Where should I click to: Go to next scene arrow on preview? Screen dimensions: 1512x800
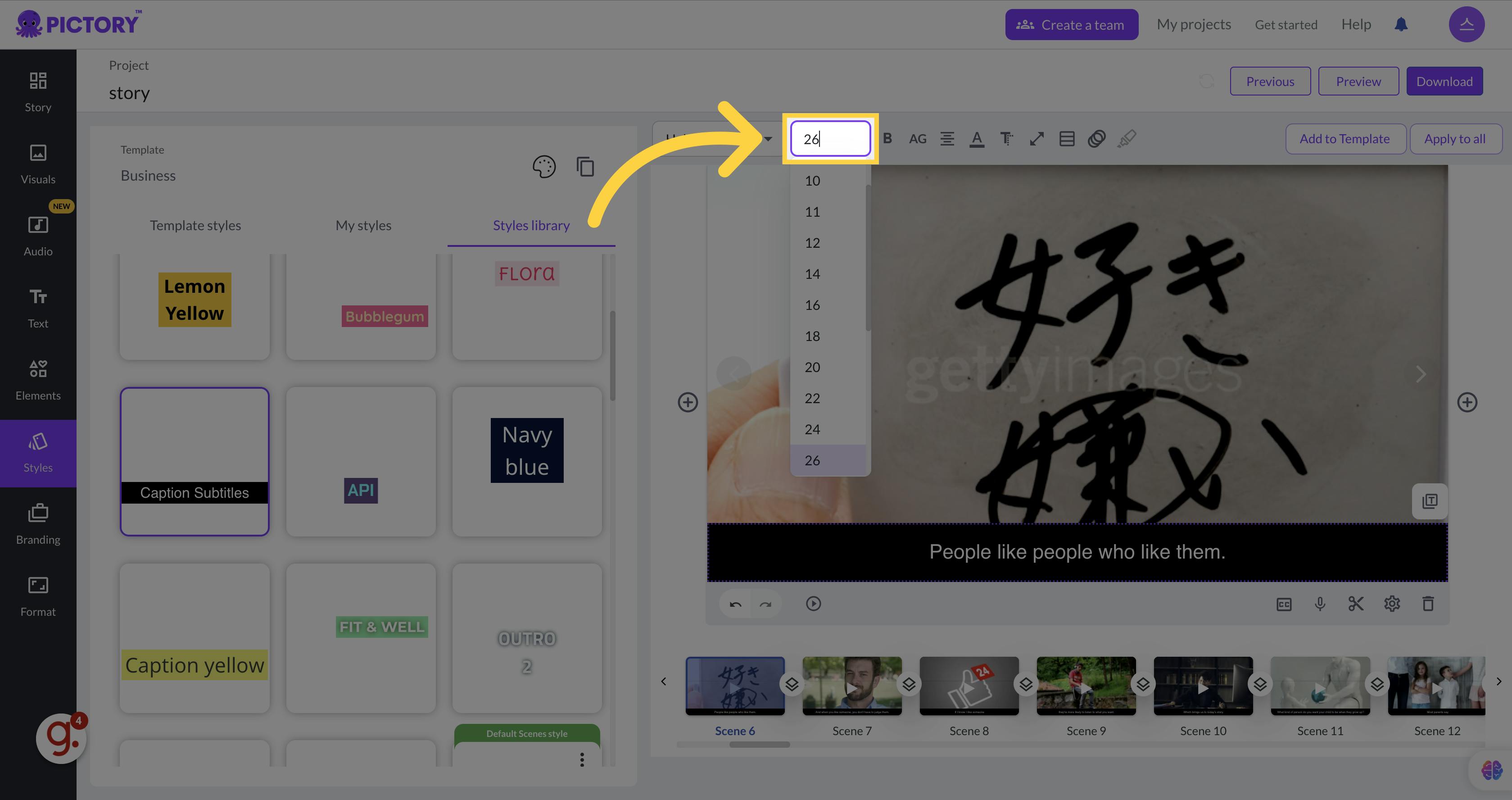click(1421, 374)
